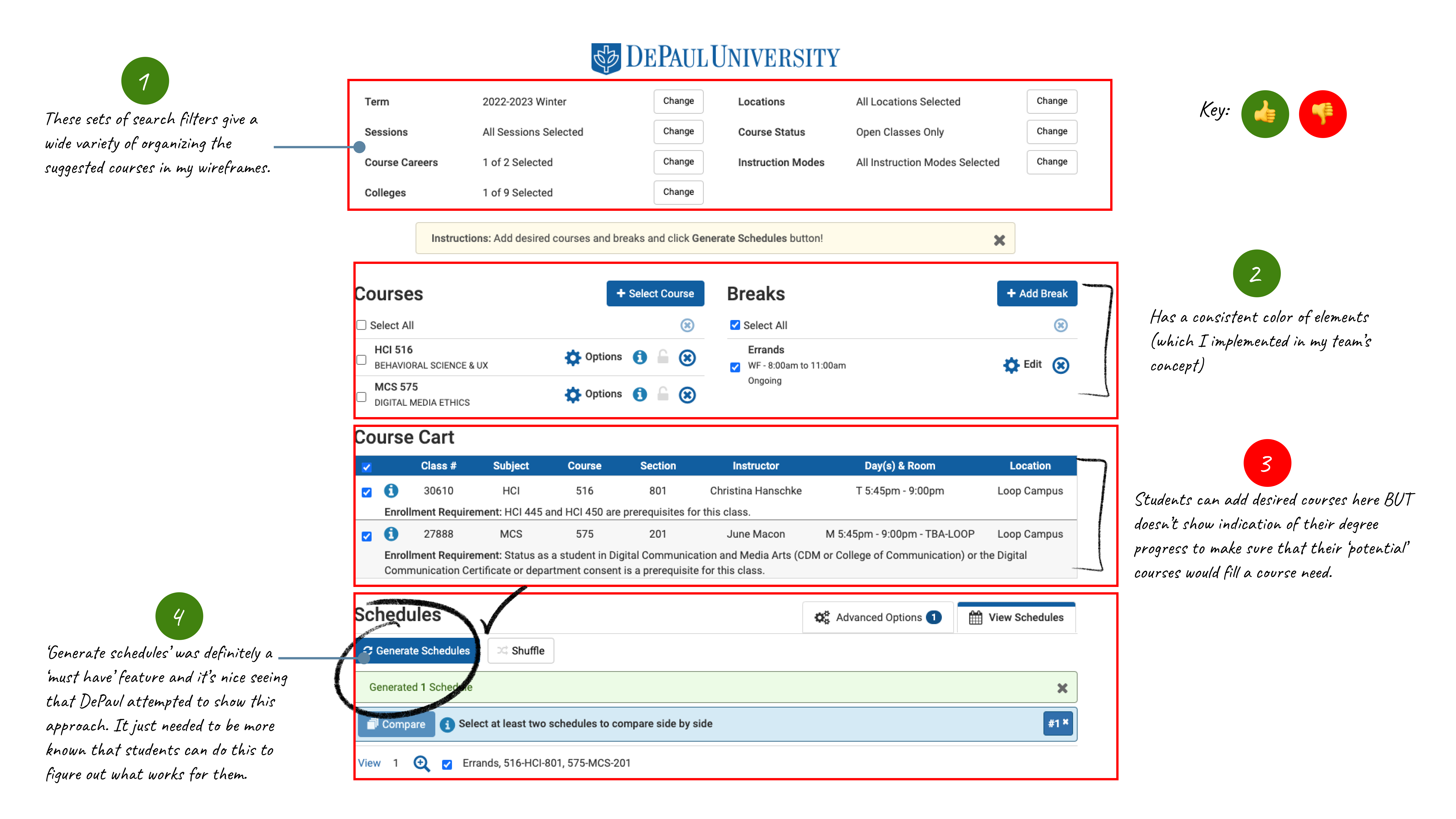Screen dimensions: 1456x819
Task: Toggle the lock icon for MCS 575
Action: click(663, 394)
